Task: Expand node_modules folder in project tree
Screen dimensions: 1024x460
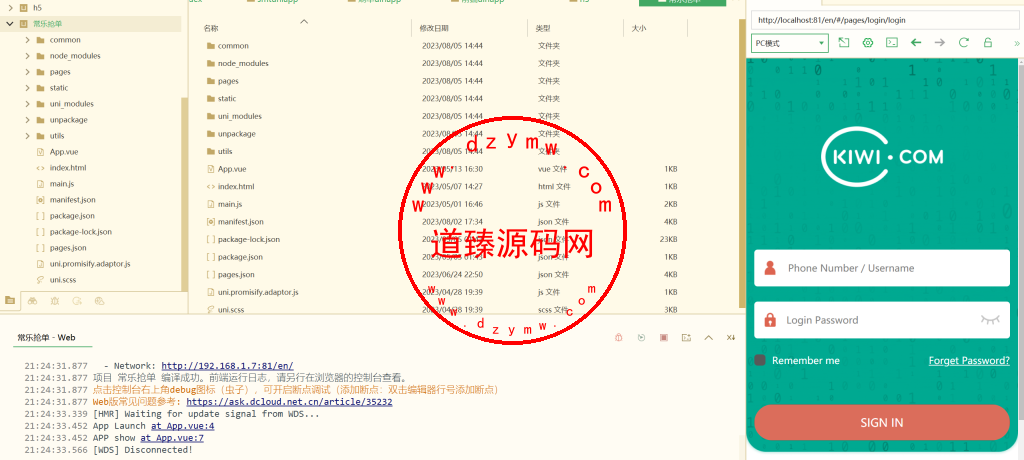Action: click(x=27, y=56)
